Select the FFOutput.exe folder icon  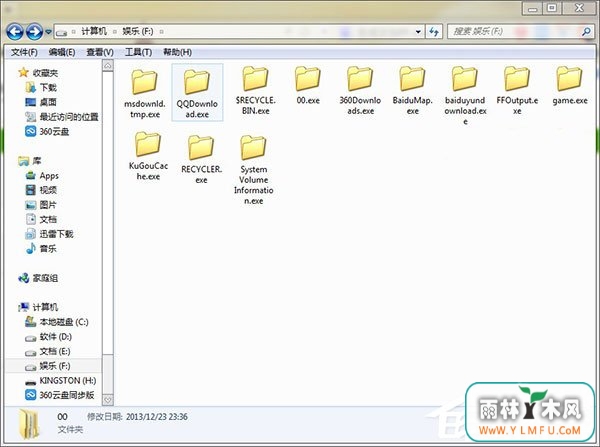pyautogui.click(x=517, y=79)
